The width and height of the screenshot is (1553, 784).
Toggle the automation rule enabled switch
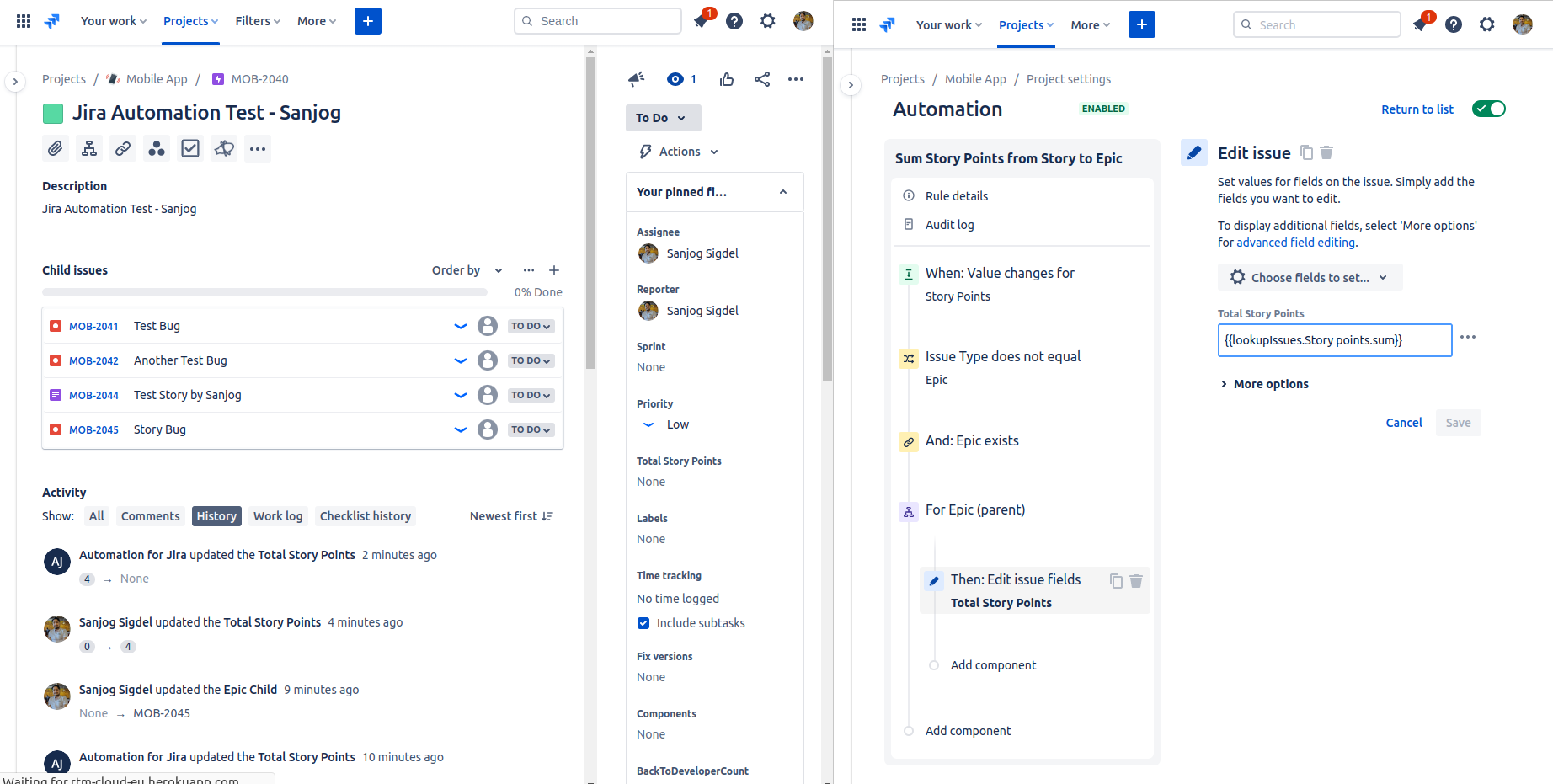click(1489, 109)
